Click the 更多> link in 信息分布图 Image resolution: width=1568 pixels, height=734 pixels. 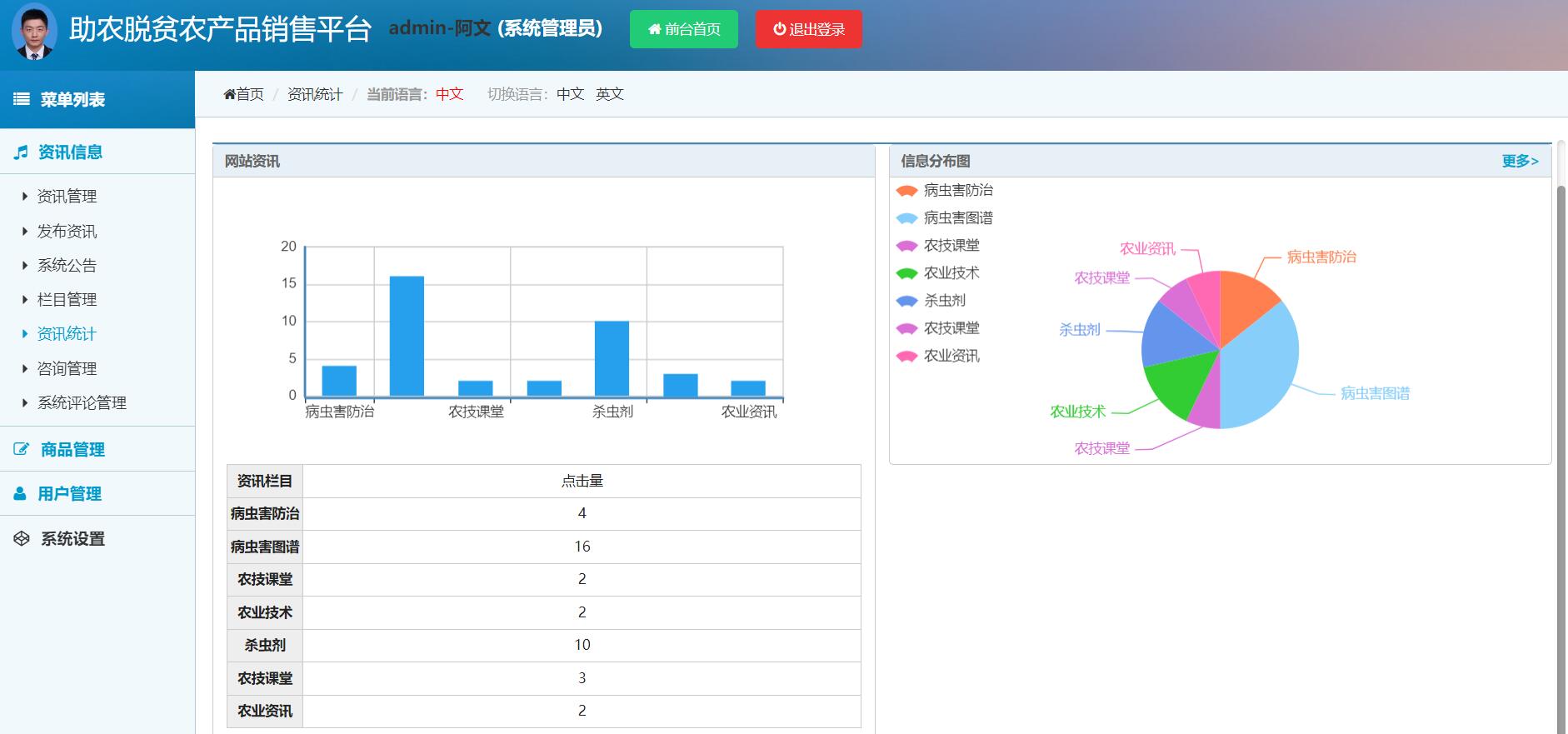click(1521, 161)
